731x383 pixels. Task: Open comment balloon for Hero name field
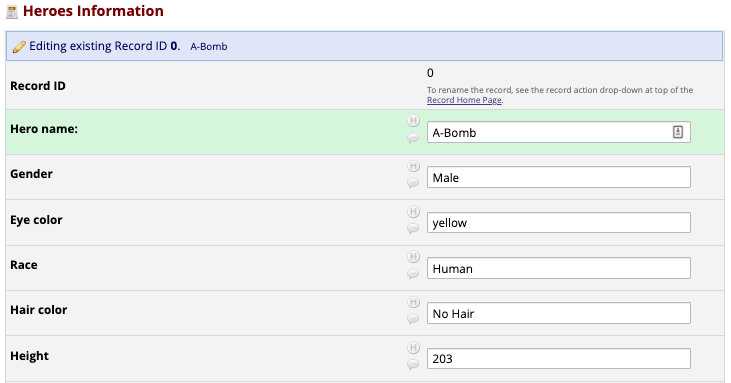point(413,138)
